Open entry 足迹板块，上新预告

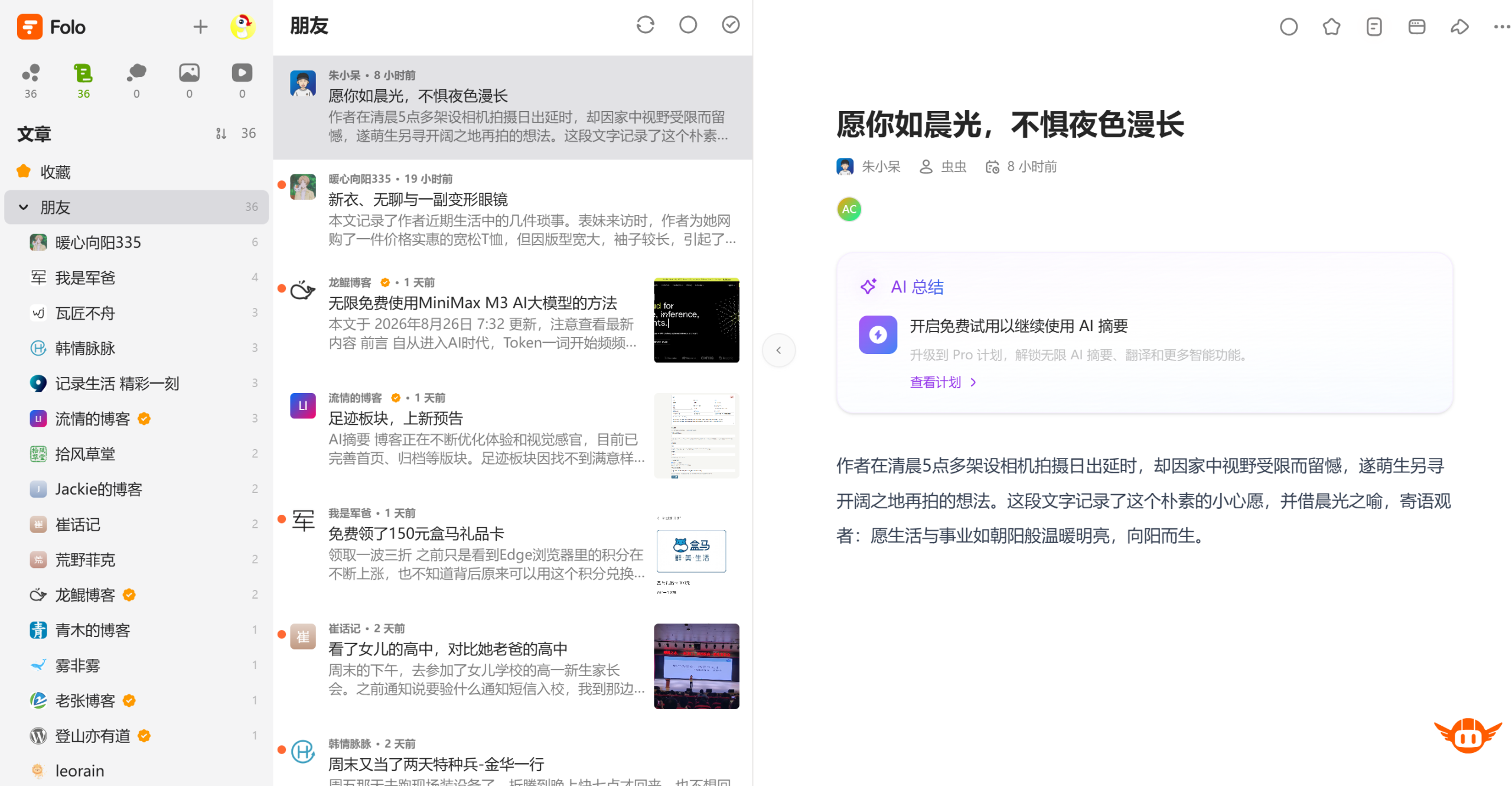(512, 435)
